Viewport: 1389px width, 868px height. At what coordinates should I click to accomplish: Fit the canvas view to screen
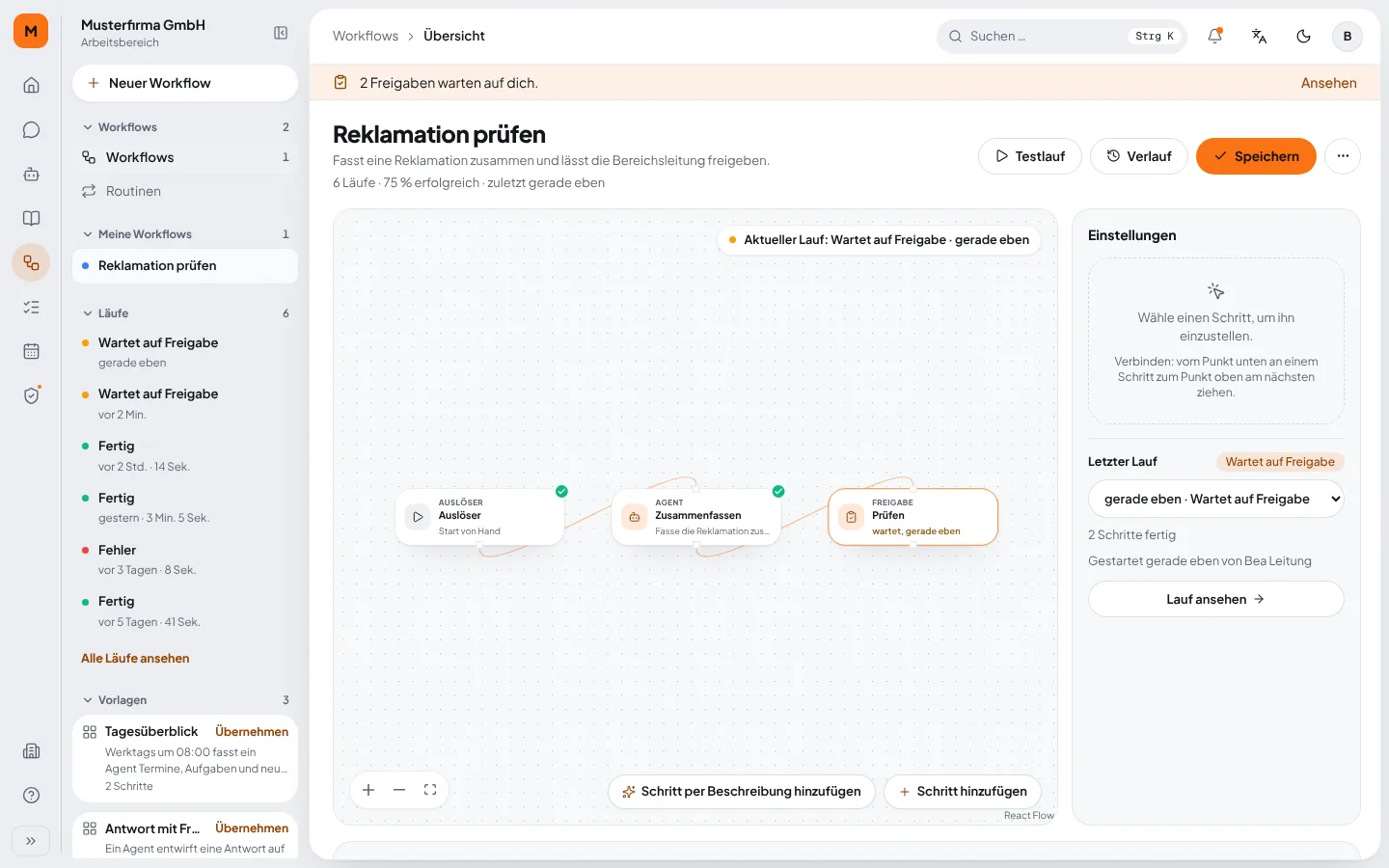coord(430,790)
